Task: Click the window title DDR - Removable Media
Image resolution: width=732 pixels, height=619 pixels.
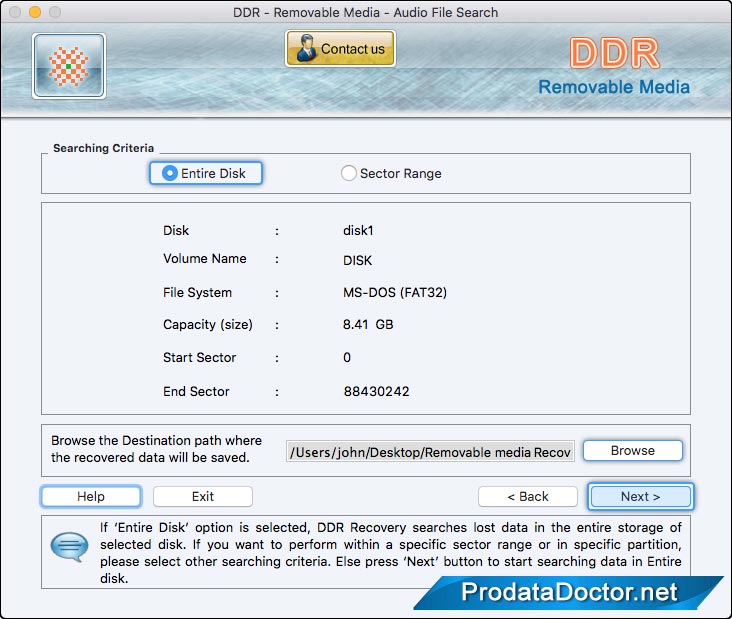Action: (366, 12)
